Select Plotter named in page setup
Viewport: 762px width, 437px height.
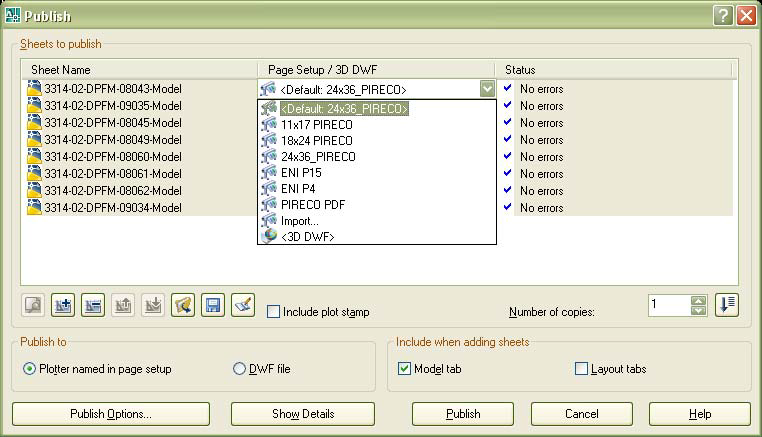tap(29, 369)
